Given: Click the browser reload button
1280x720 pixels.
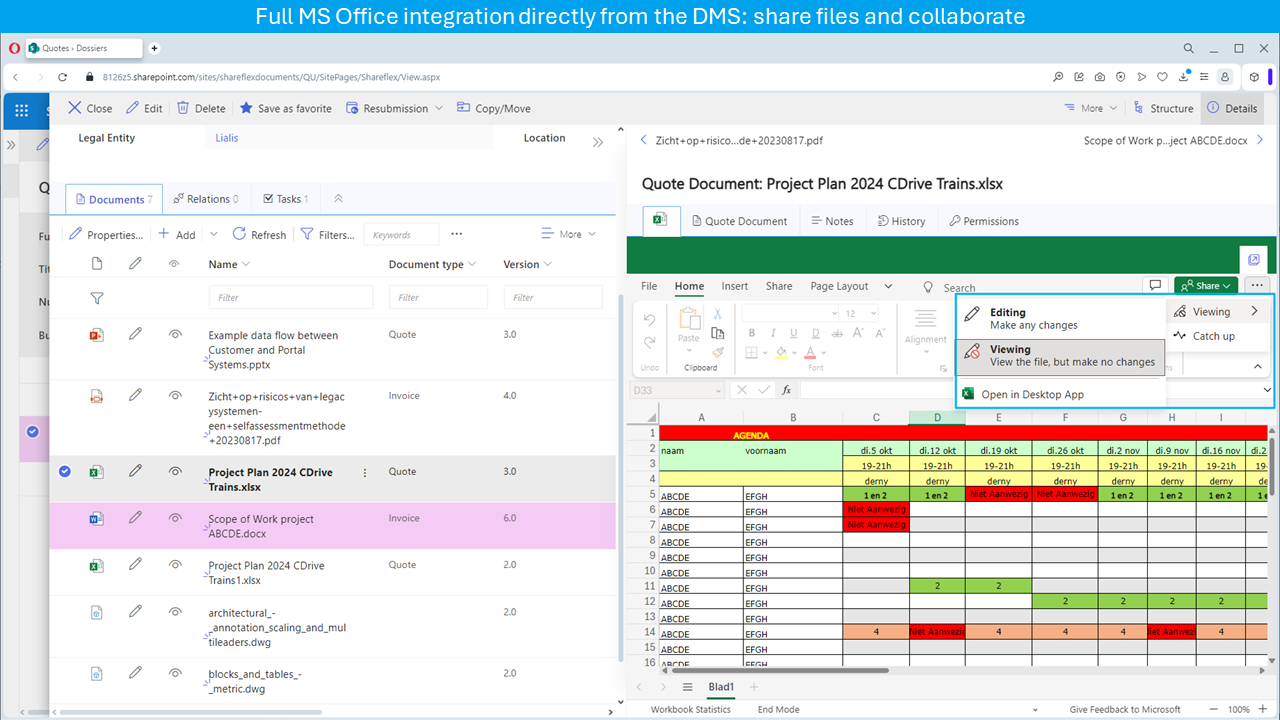Looking at the screenshot, I should coord(62,77).
